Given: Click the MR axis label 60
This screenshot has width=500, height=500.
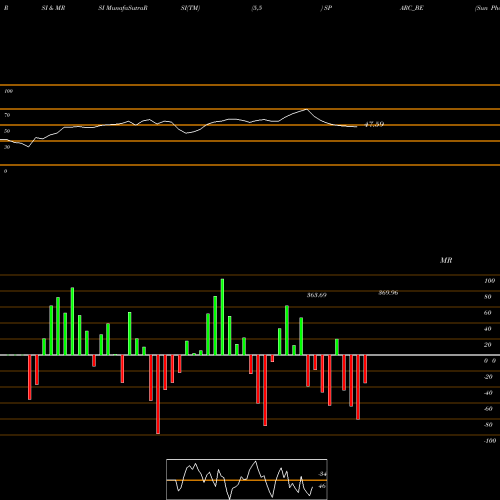Looking at the screenshot, I should [x=488, y=313].
